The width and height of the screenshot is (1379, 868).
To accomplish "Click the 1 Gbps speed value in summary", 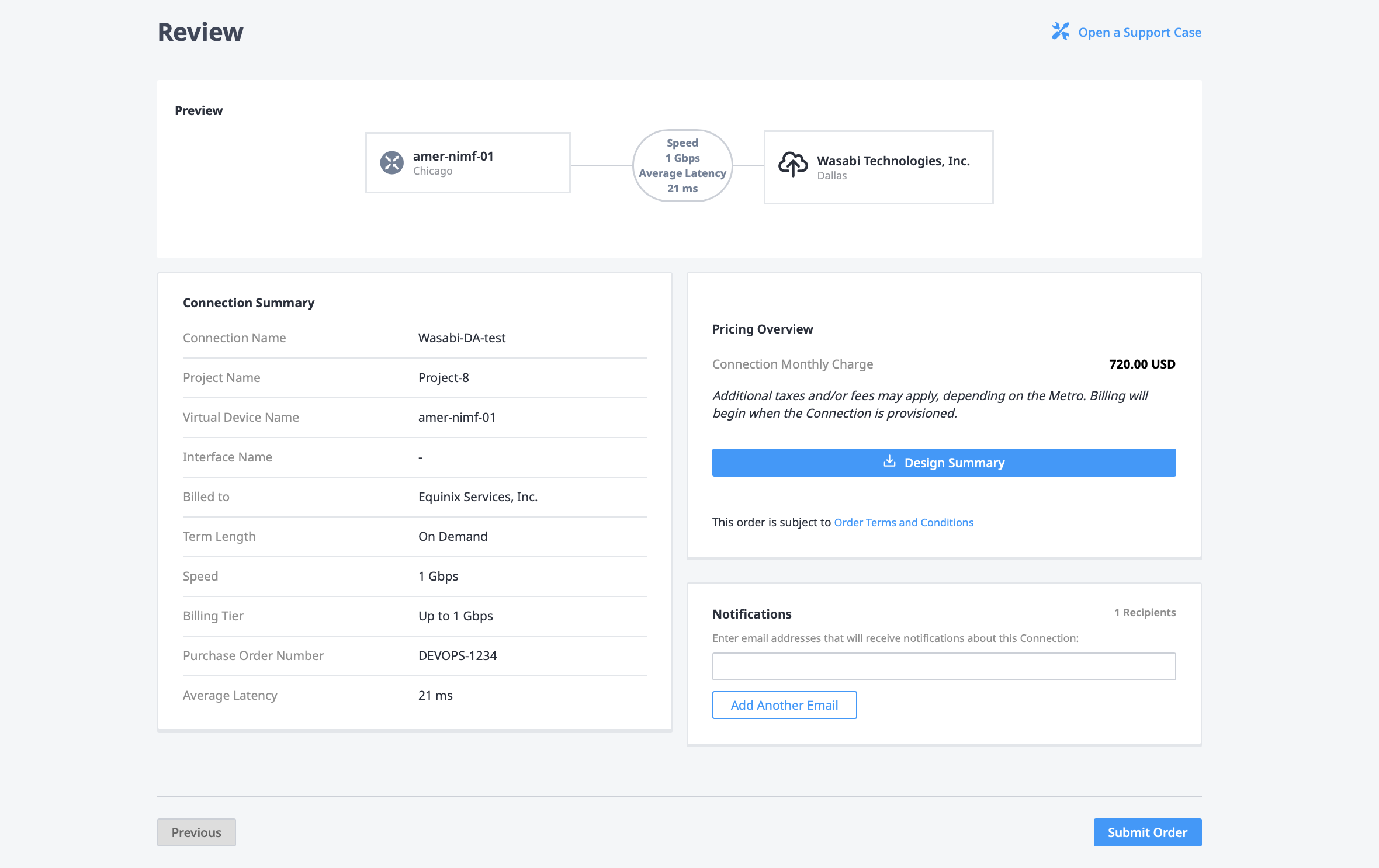I will (438, 576).
